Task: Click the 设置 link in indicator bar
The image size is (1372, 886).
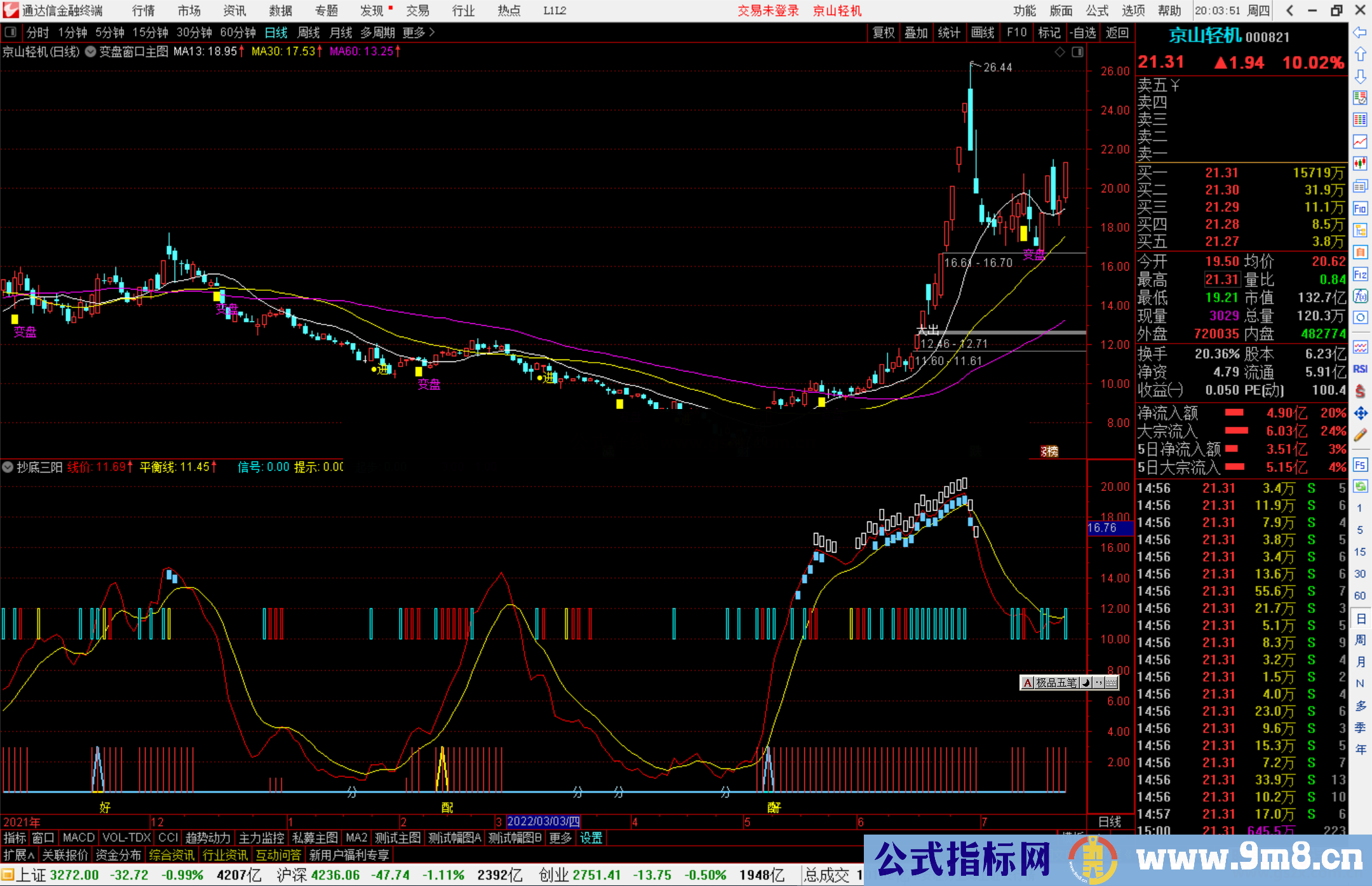Action: (x=591, y=838)
